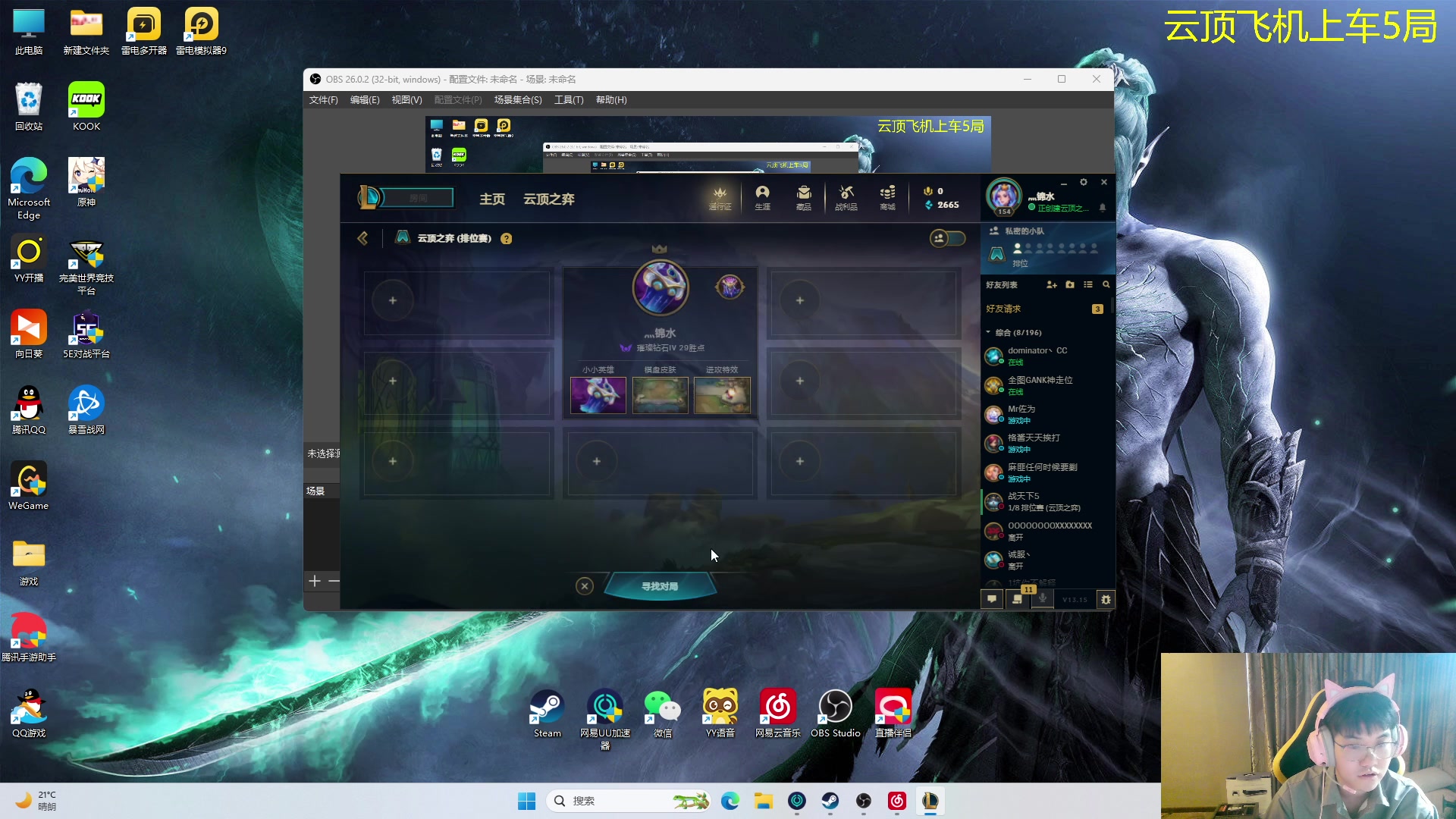
Task: Switch to the 云顶之弈 tab
Action: [548, 199]
